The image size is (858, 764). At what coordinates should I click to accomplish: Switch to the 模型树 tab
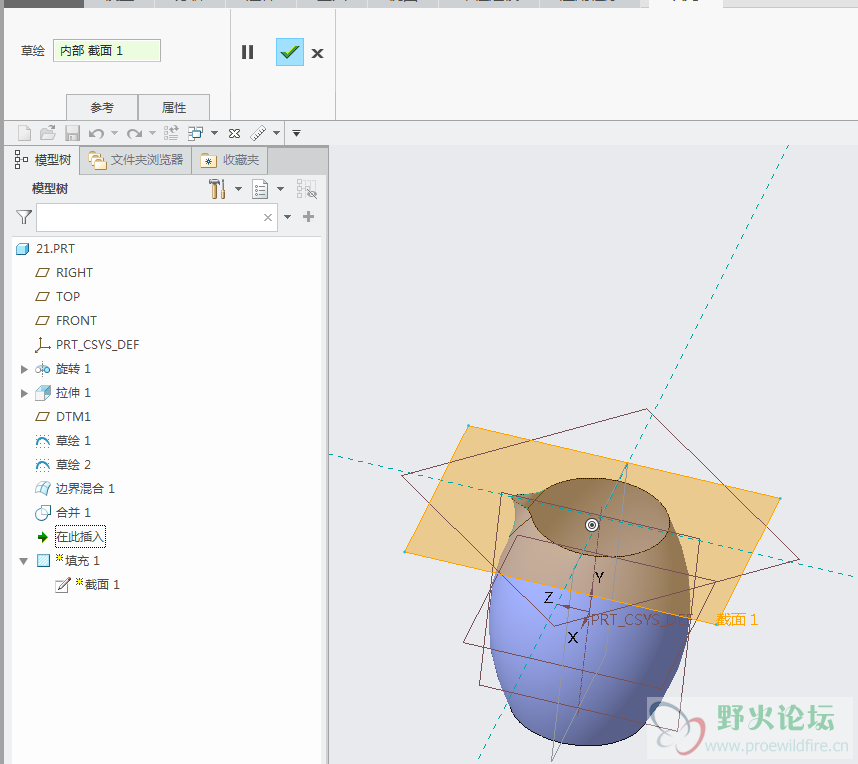[x=43, y=160]
